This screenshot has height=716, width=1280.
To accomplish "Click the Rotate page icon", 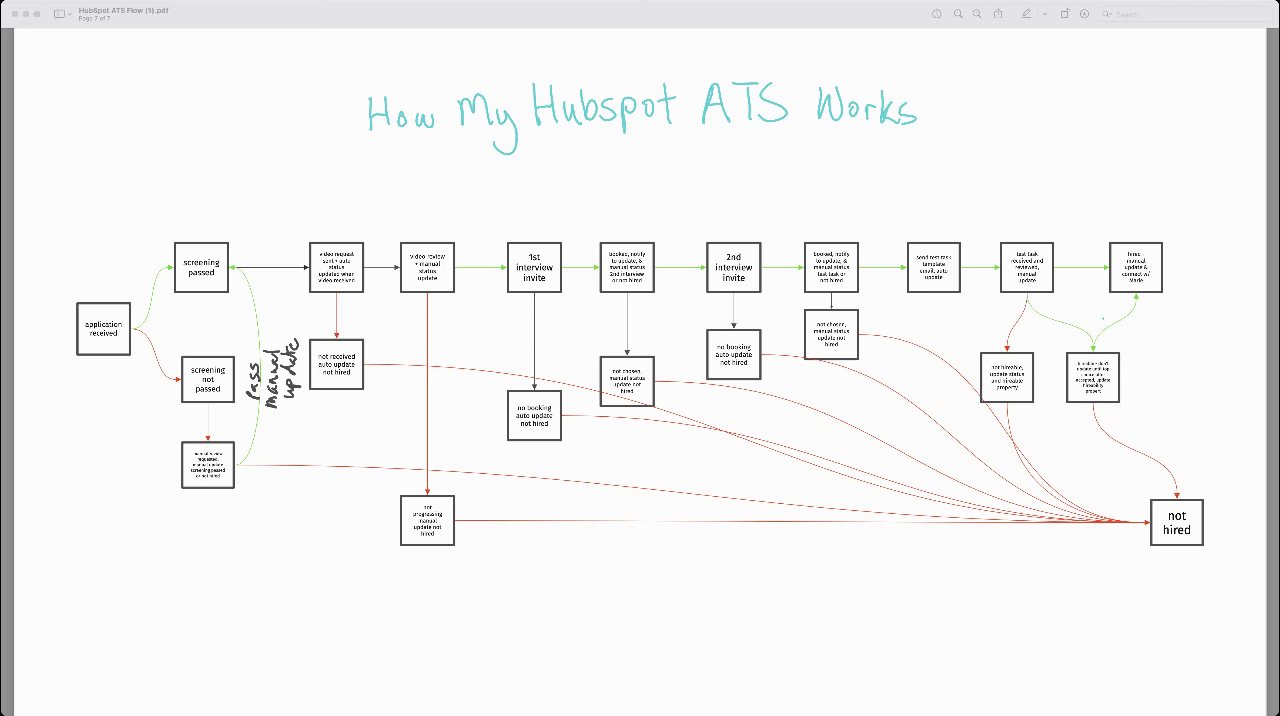I will [1064, 14].
